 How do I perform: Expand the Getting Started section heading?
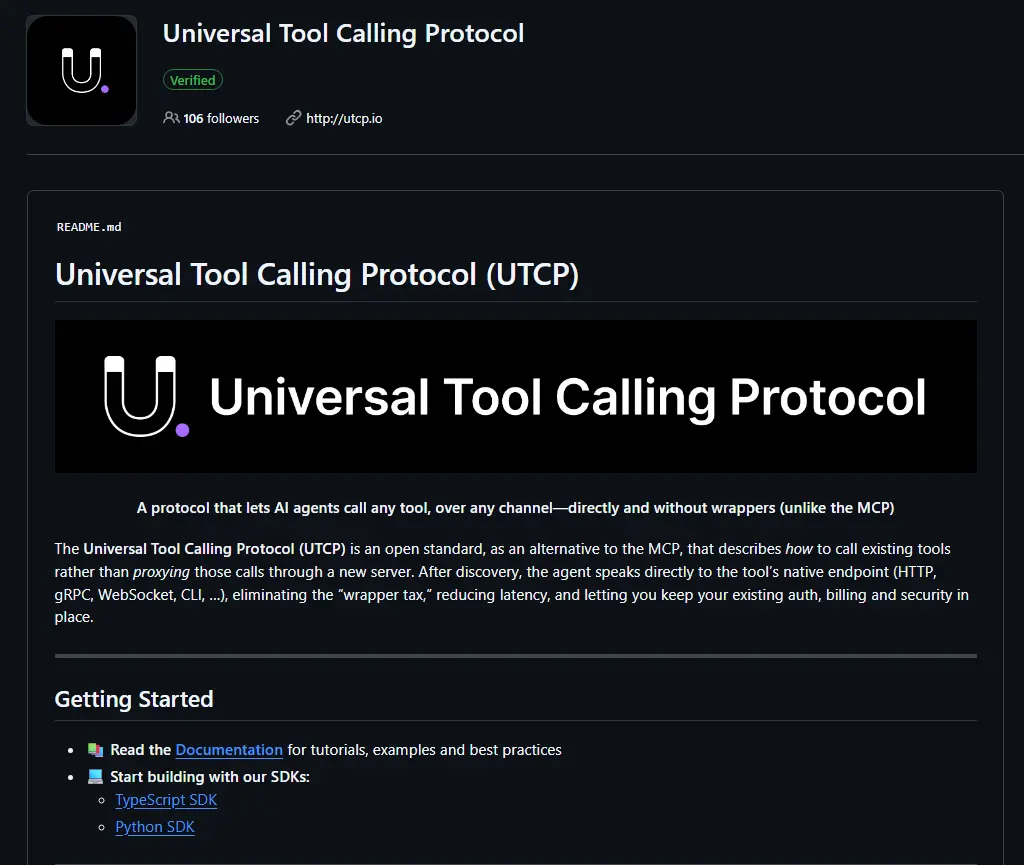coord(133,699)
